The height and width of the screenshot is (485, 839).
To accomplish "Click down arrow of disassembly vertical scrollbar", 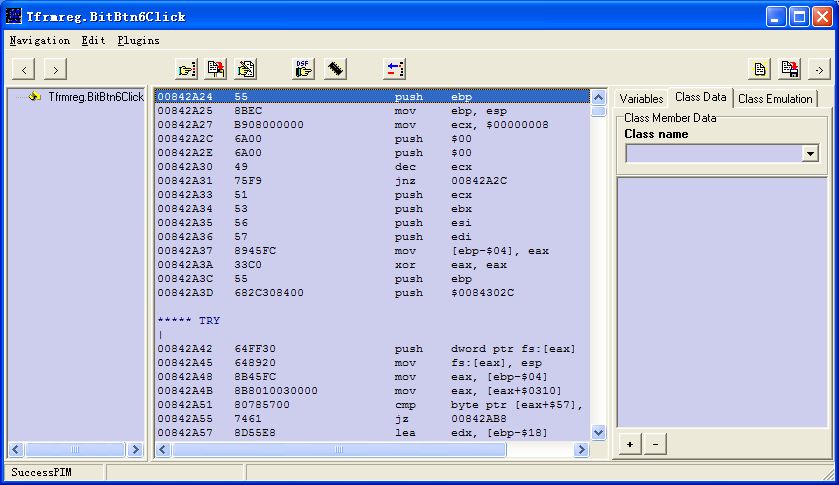I will (598, 432).
